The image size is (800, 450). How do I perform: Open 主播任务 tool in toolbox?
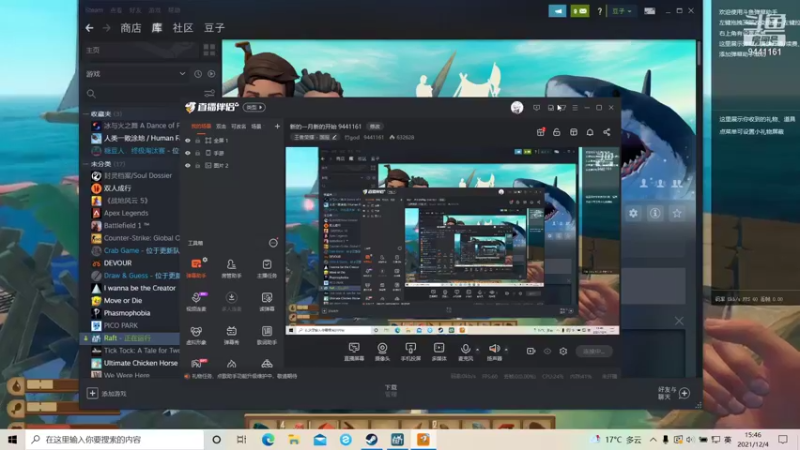pyautogui.click(x=267, y=268)
